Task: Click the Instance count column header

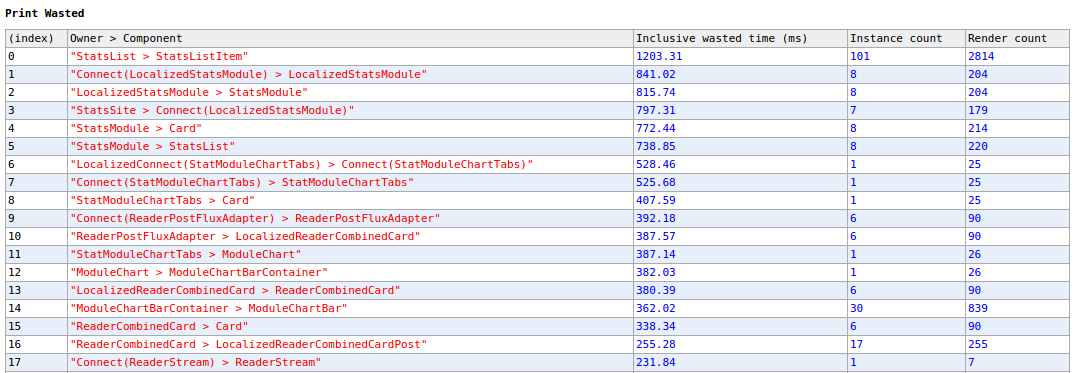Action: [905, 38]
